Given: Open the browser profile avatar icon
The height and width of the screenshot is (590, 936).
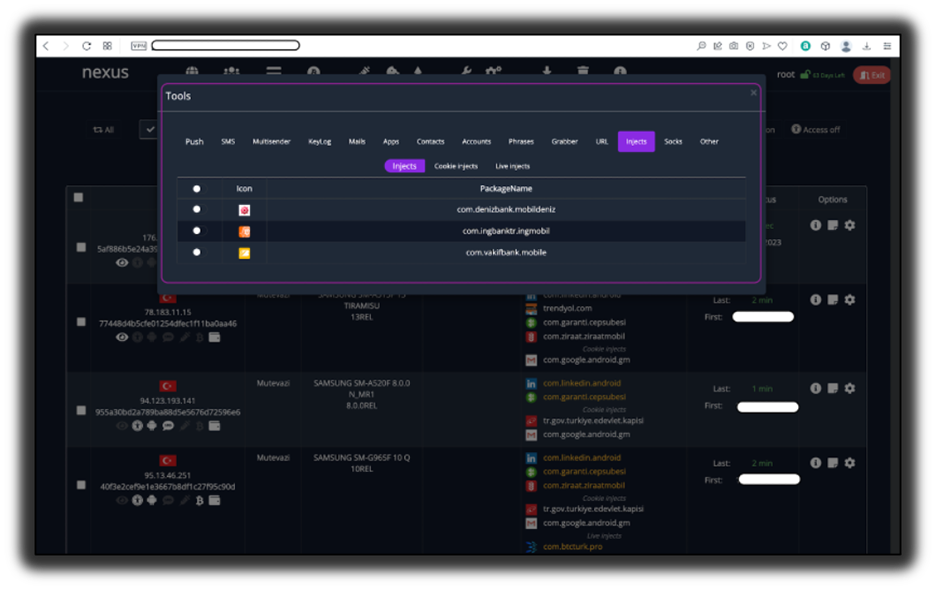Looking at the screenshot, I should (x=846, y=46).
